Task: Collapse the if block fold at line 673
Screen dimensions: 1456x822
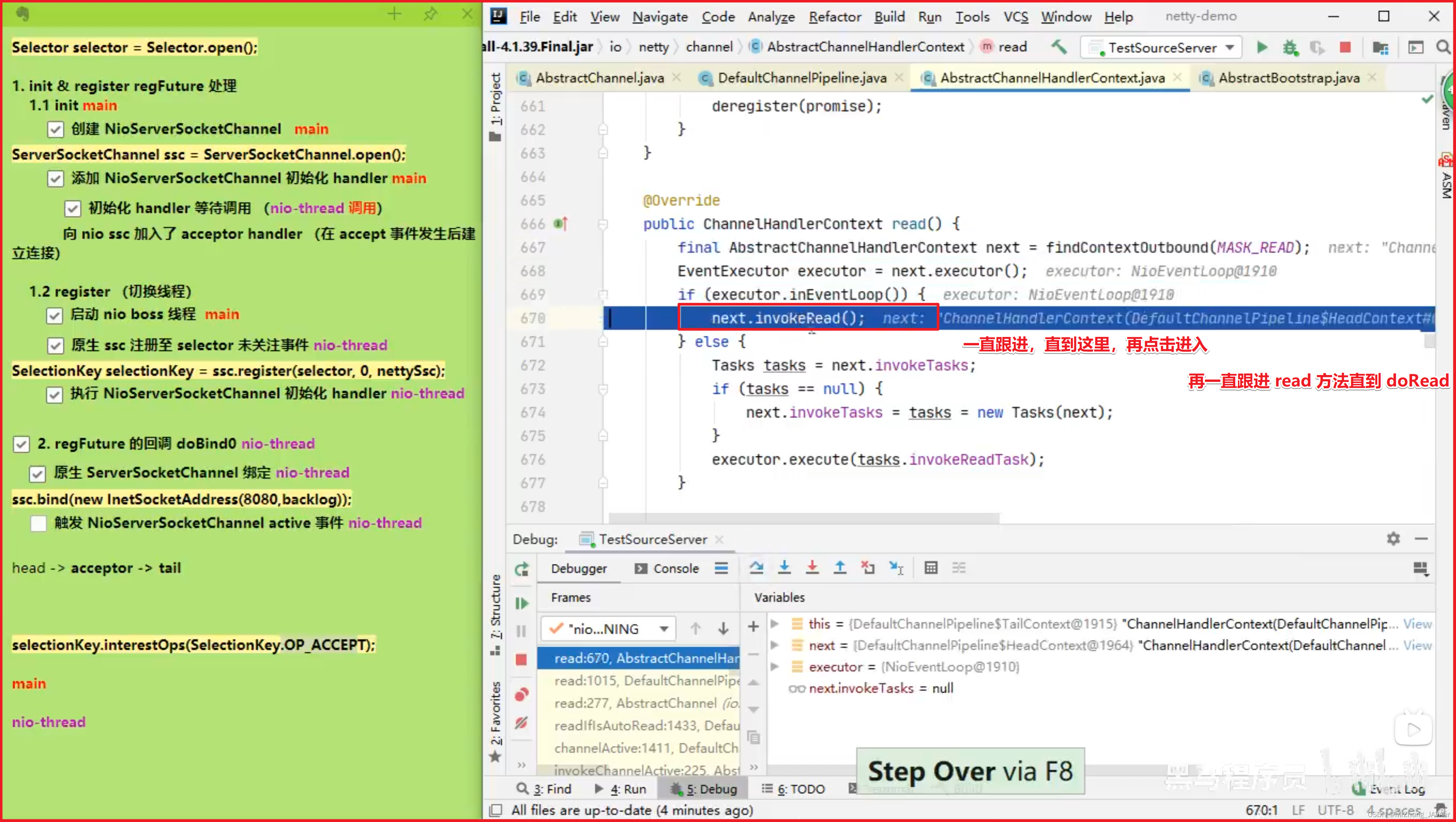Action: click(x=603, y=389)
